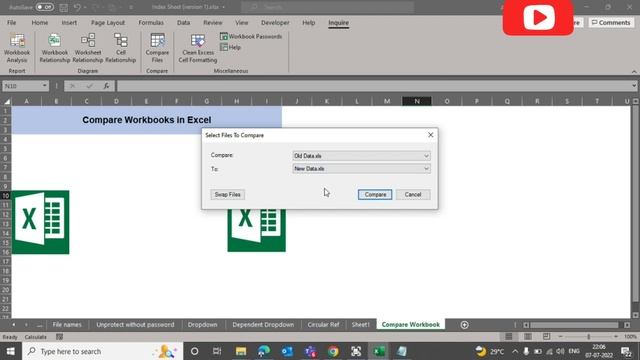Screen dimensions: 640x360
Task: Switch to Dependent Dropdown sheet tab
Action: [263, 325]
